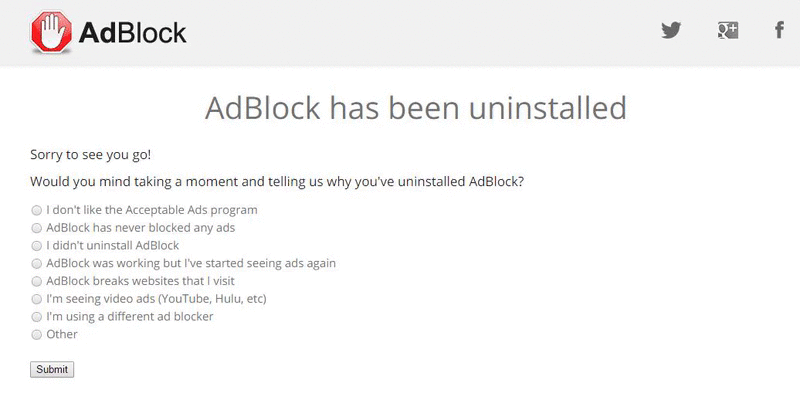Open the Google+ icon link

728,31
